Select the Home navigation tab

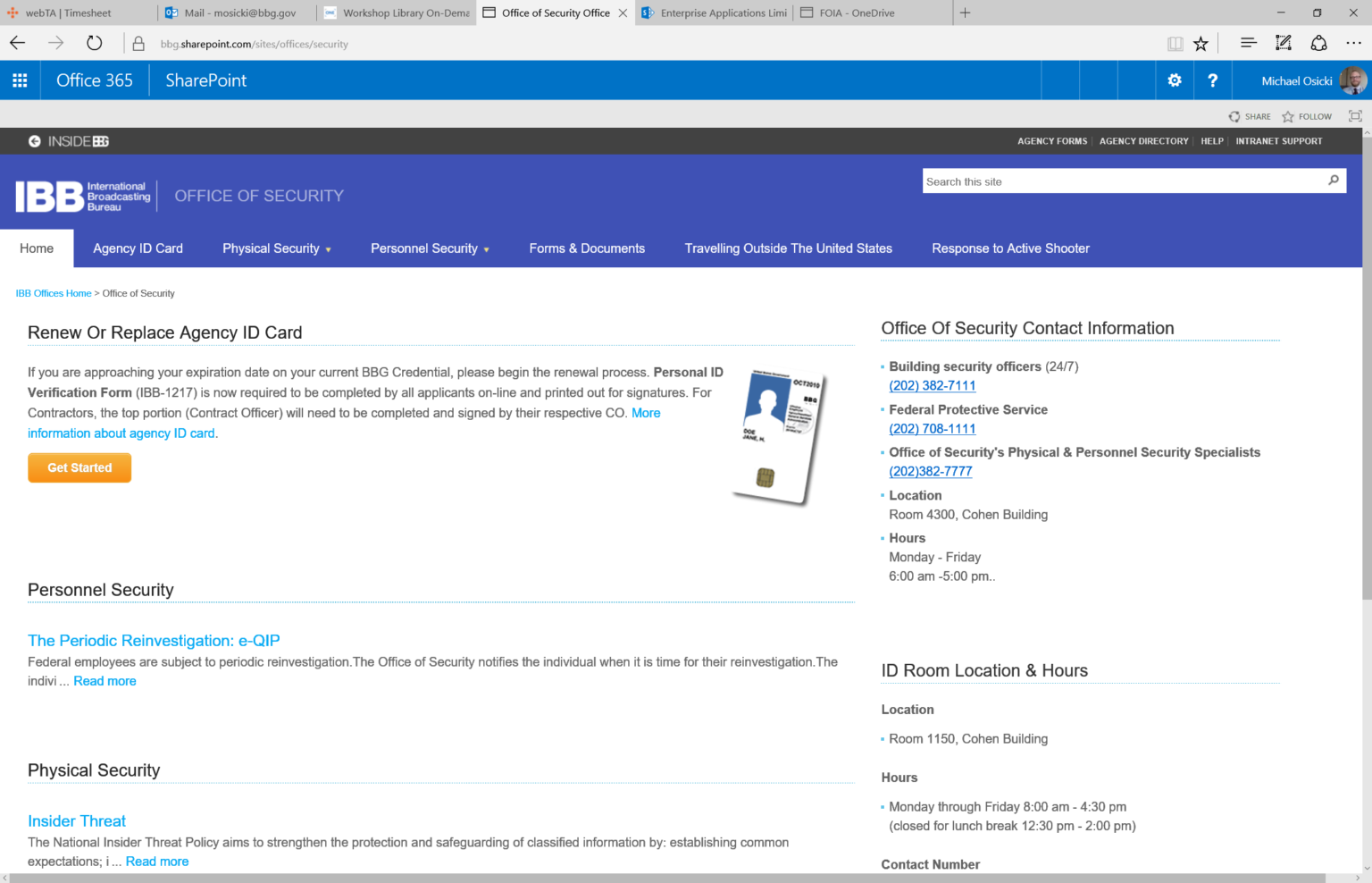37,248
